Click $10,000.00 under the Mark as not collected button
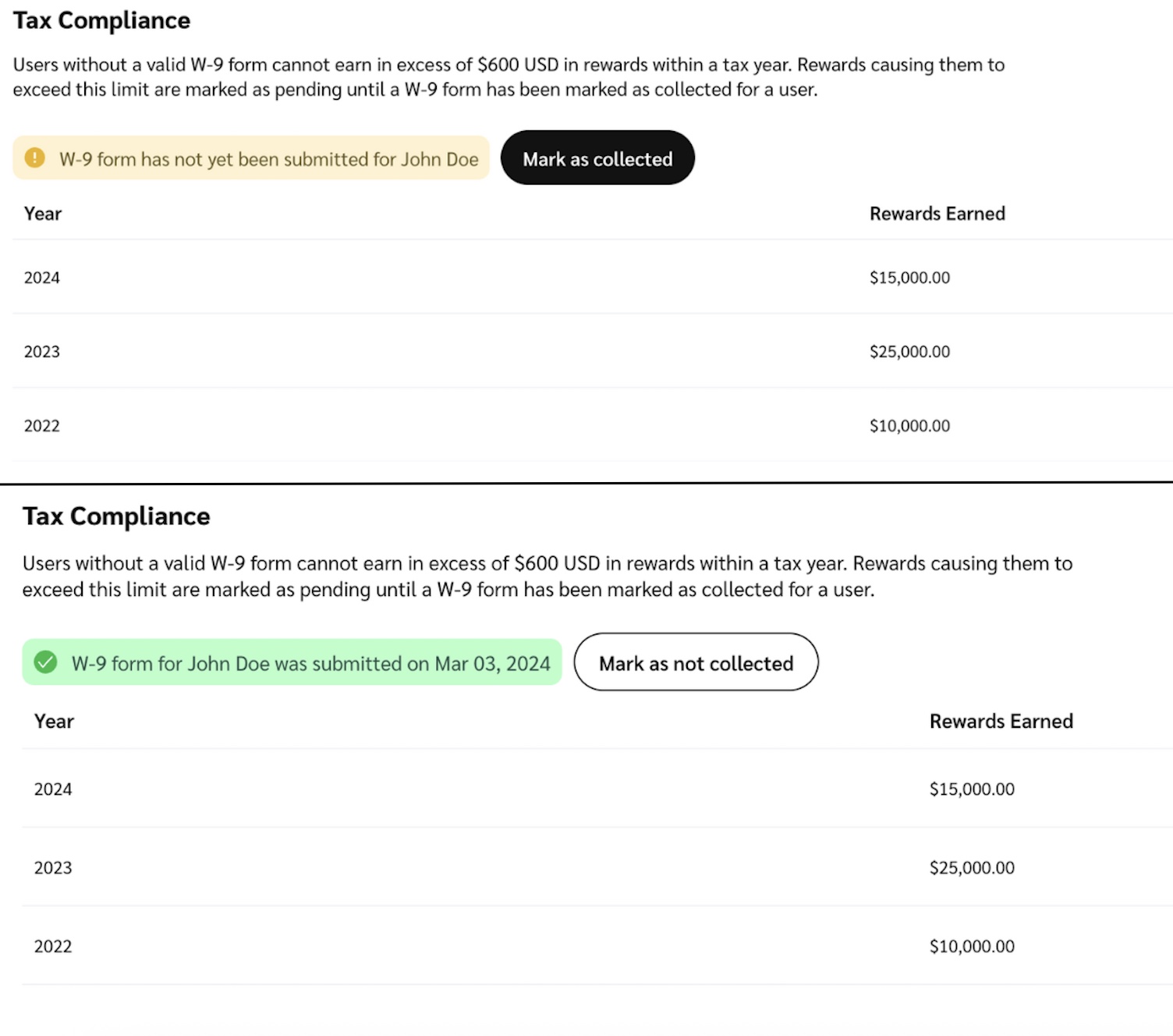Viewport: 1173px width, 1036px height. click(972, 947)
